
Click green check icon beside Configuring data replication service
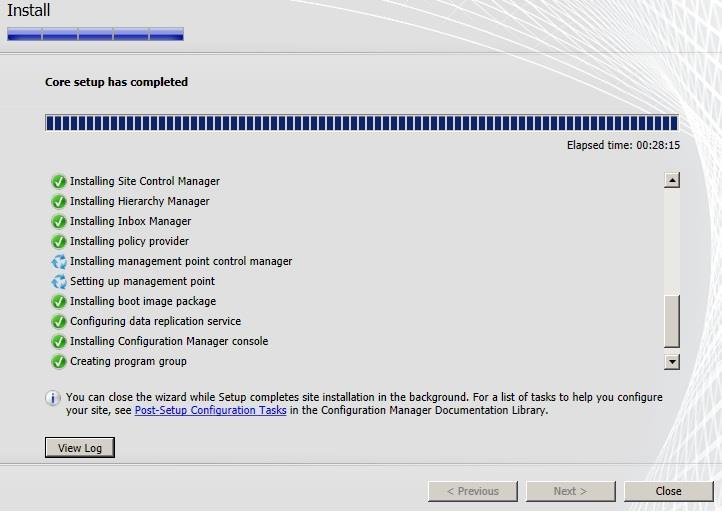tap(58, 321)
